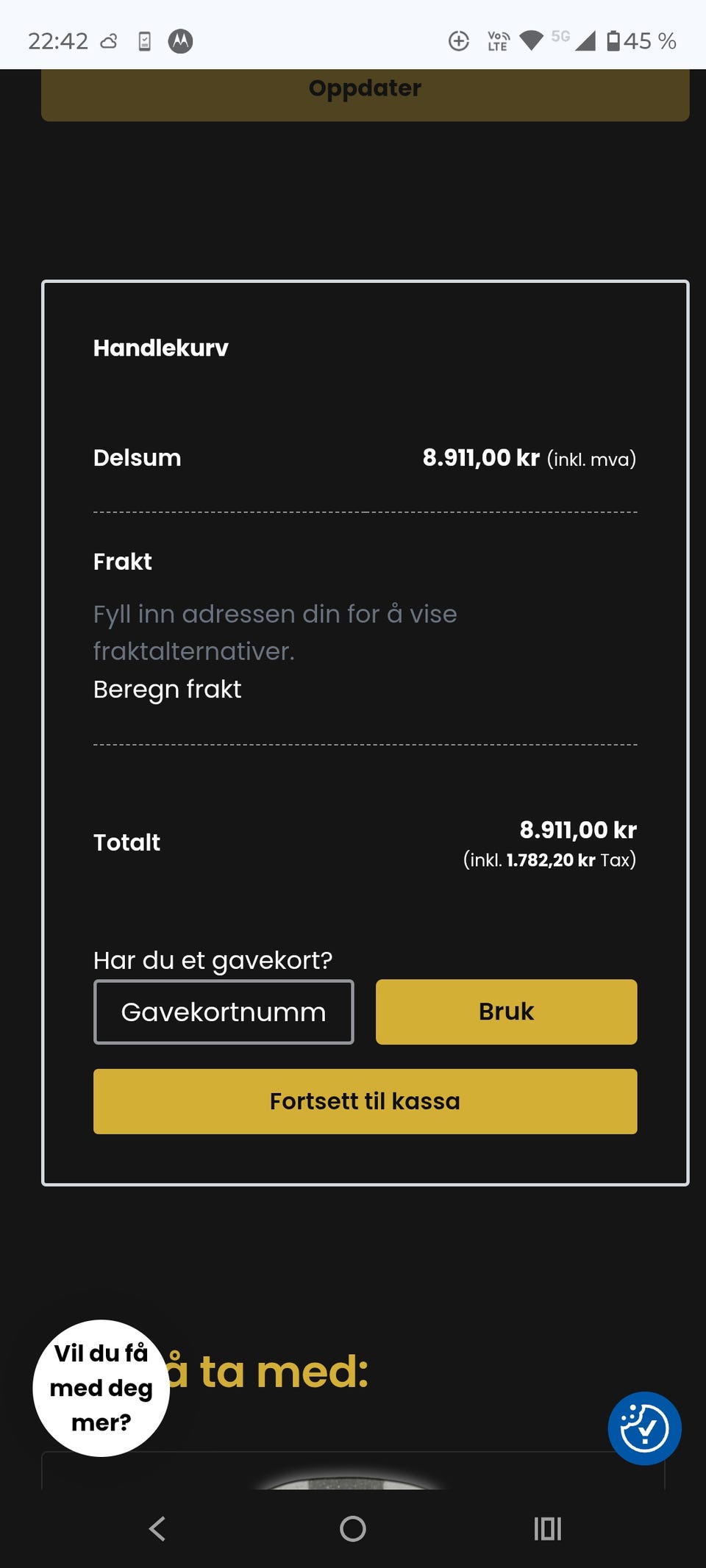Tap the battery icon in status bar
This screenshot has width=706, height=1568.
click(x=613, y=40)
